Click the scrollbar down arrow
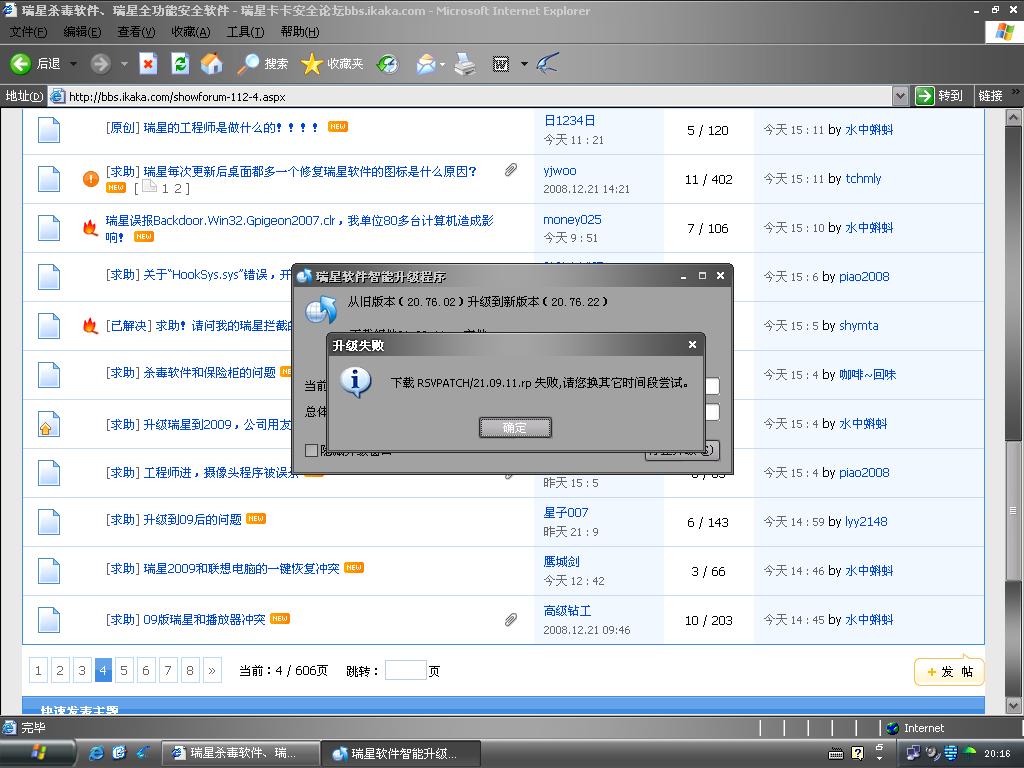The height and width of the screenshot is (768, 1024). [x=1013, y=705]
